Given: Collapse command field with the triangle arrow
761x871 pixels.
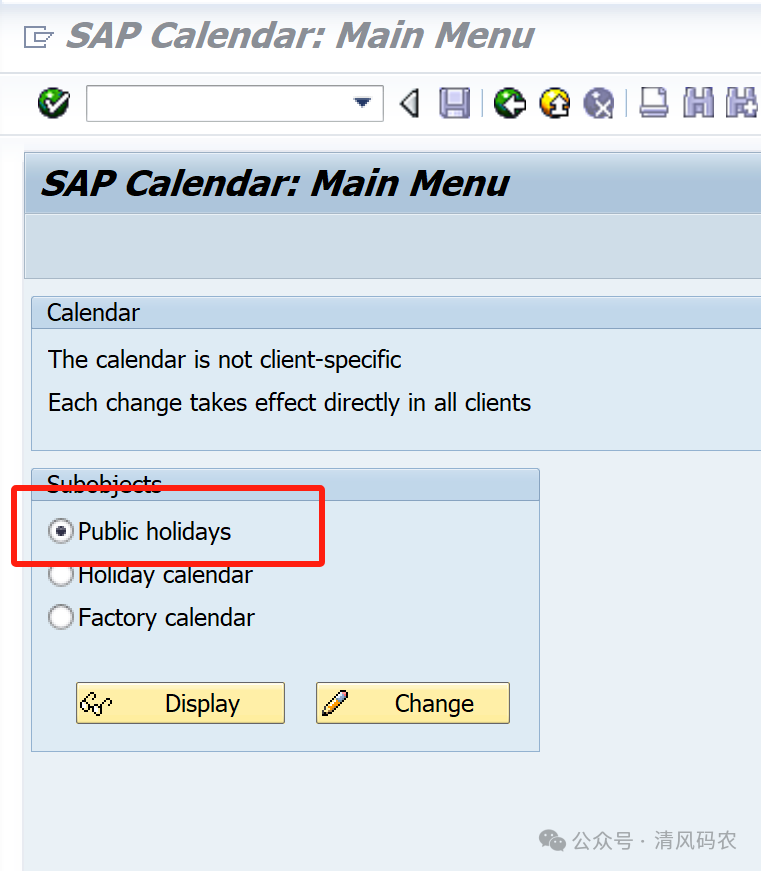Looking at the screenshot, I should [409, 103].
